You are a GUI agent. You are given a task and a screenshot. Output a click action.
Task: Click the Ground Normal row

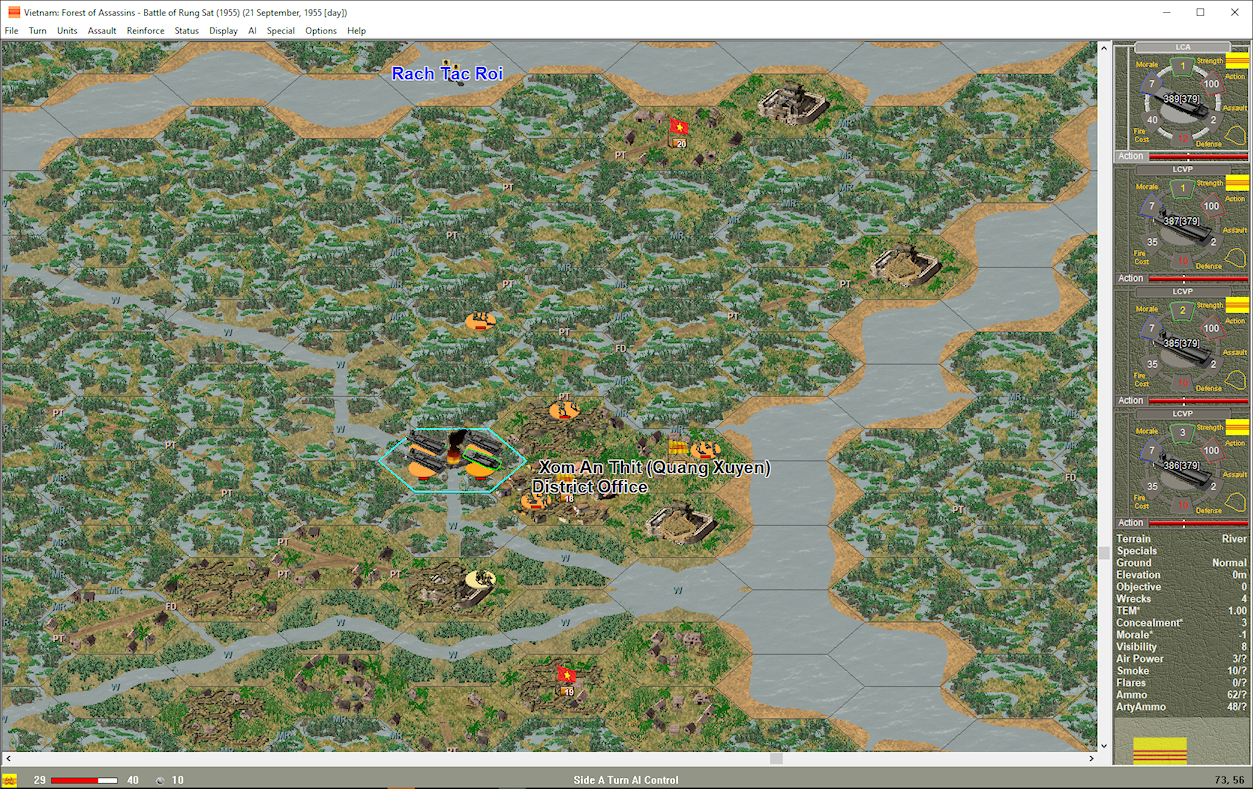click(1182, 563)
